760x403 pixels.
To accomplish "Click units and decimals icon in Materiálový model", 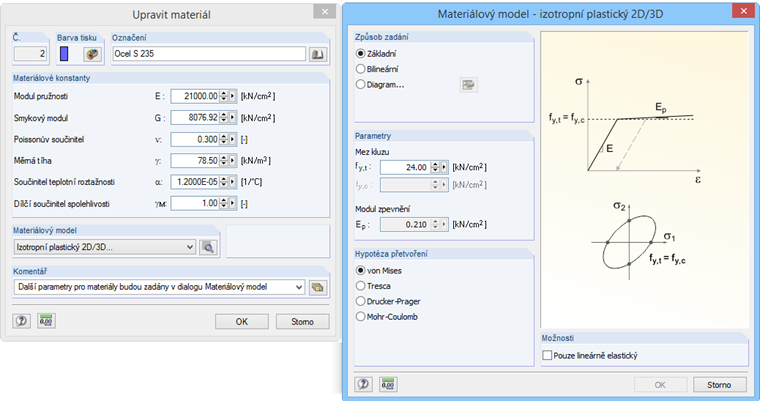I will click(x=387, y=384).
